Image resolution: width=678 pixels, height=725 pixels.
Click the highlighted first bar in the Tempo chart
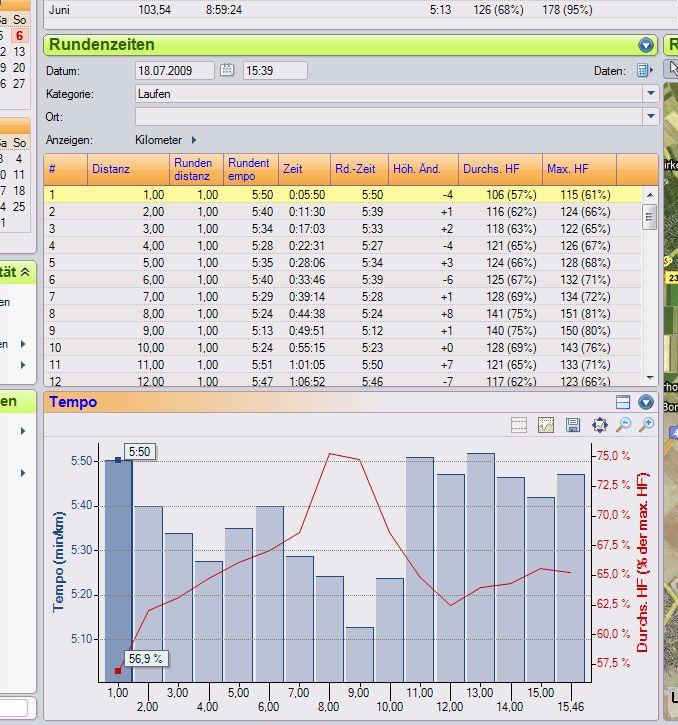click(x=118, y=571)
